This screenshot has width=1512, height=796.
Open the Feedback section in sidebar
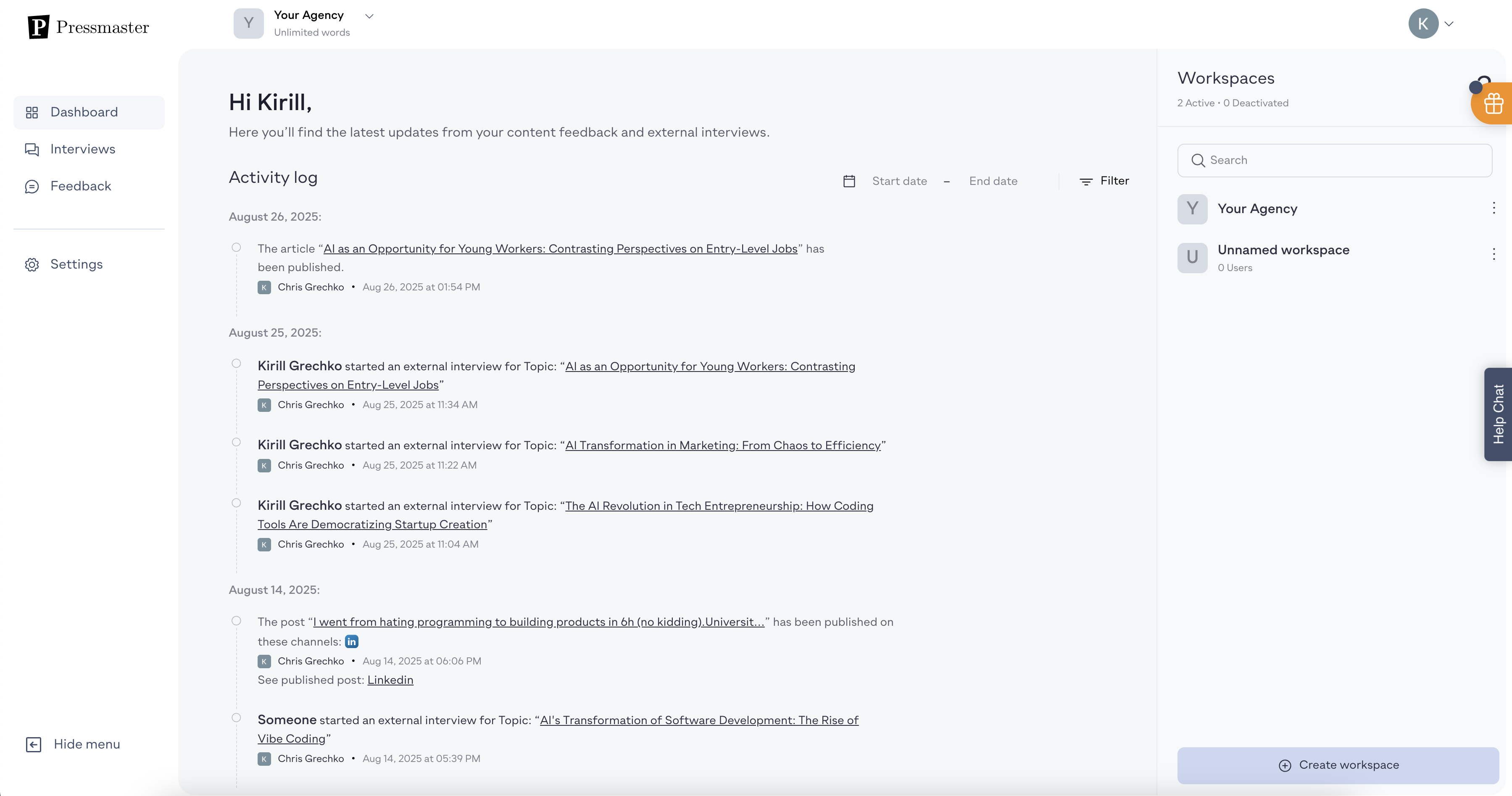[80, 186]
